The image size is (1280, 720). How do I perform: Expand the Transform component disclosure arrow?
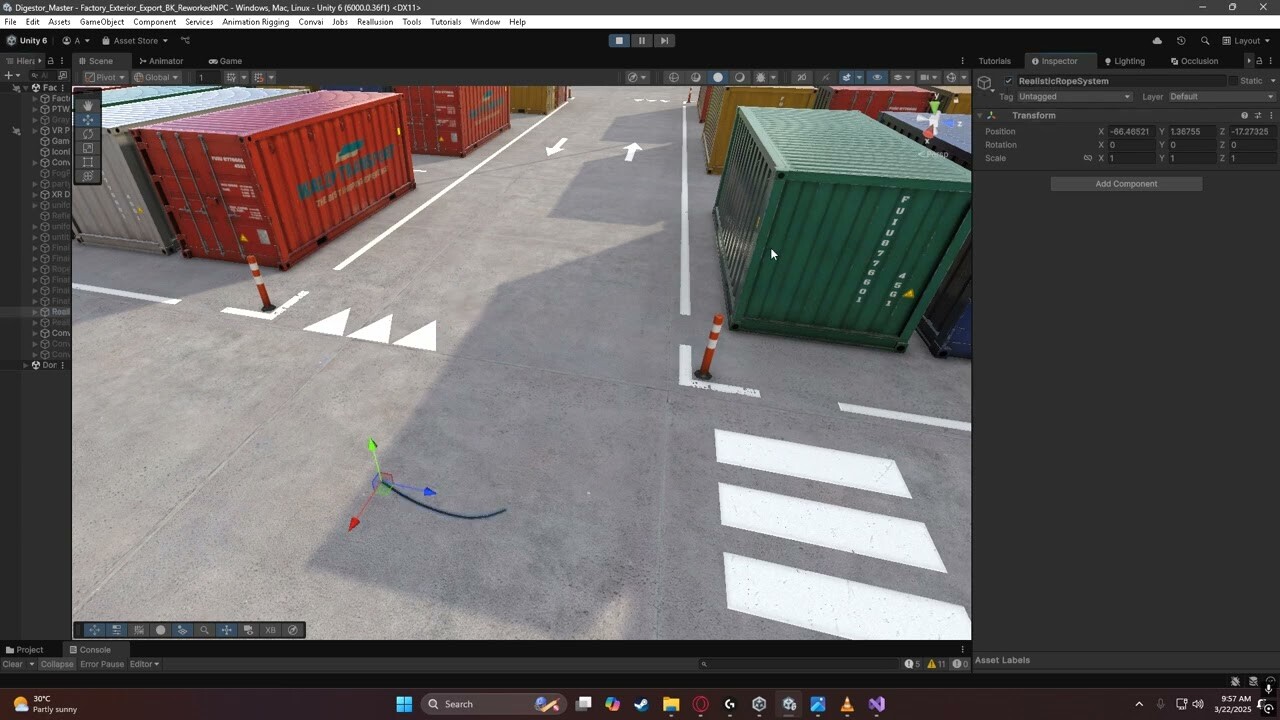(980, 115)
